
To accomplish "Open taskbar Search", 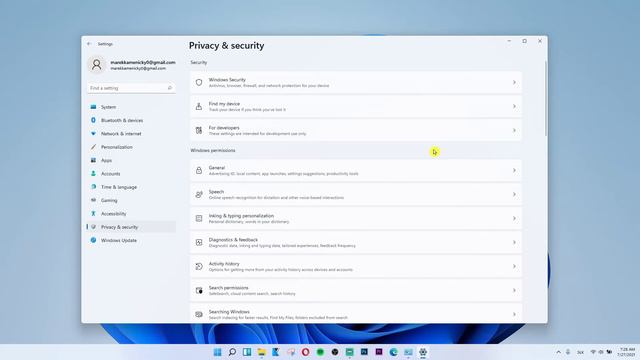I will (x=232, y=352).
